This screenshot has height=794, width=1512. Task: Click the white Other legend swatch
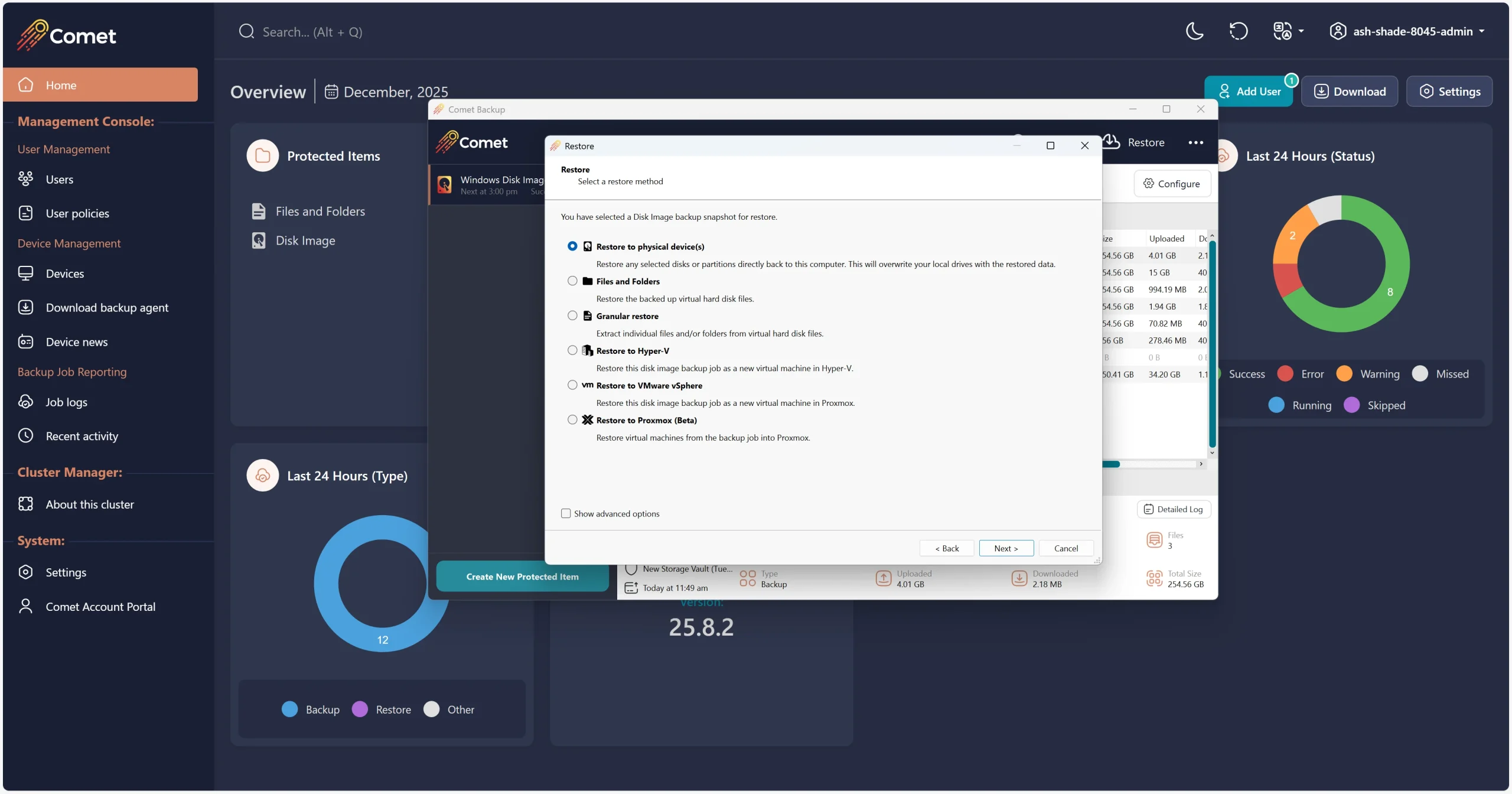click(x=431, y=709)
